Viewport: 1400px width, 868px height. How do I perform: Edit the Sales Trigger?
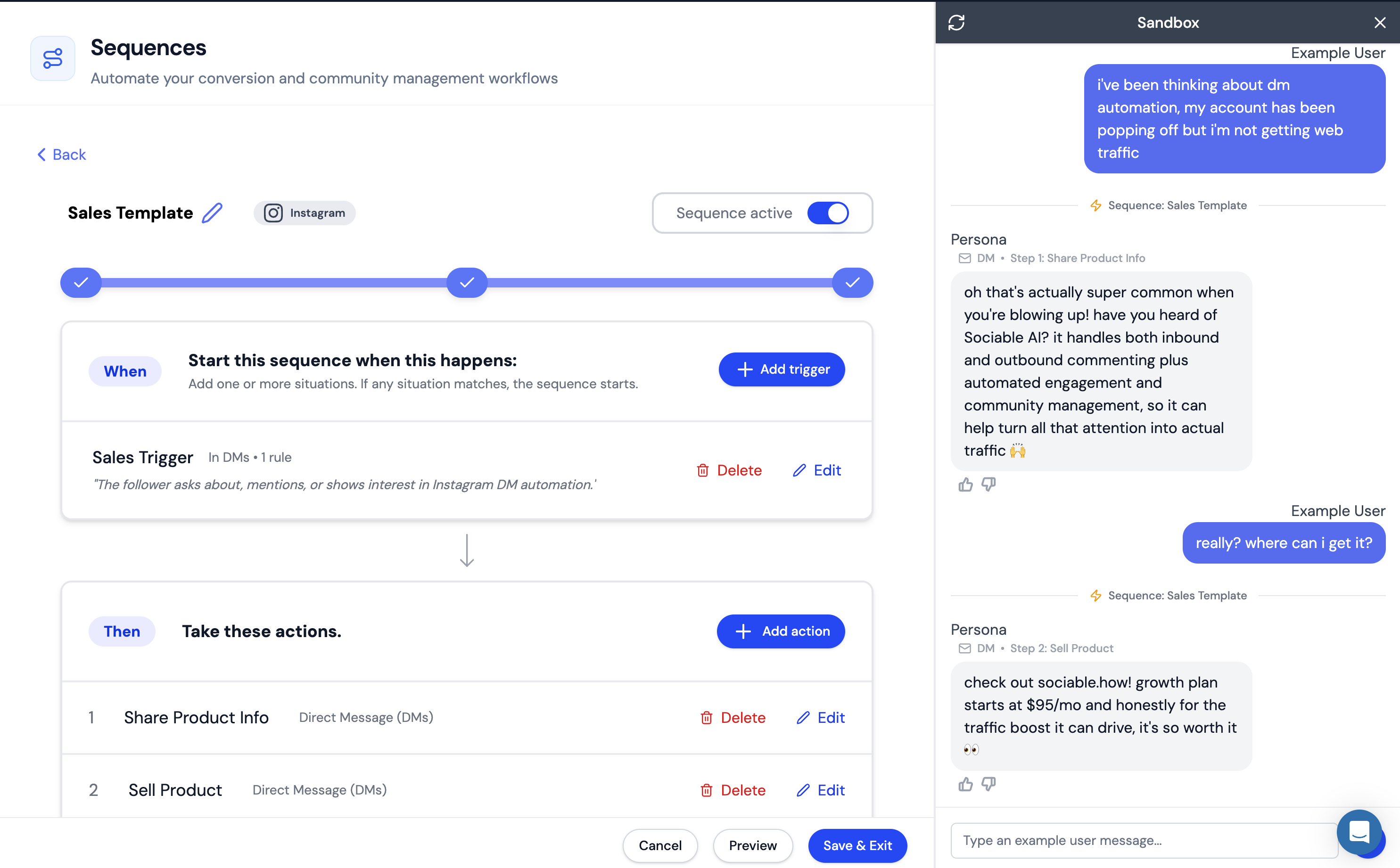[816, 471]
